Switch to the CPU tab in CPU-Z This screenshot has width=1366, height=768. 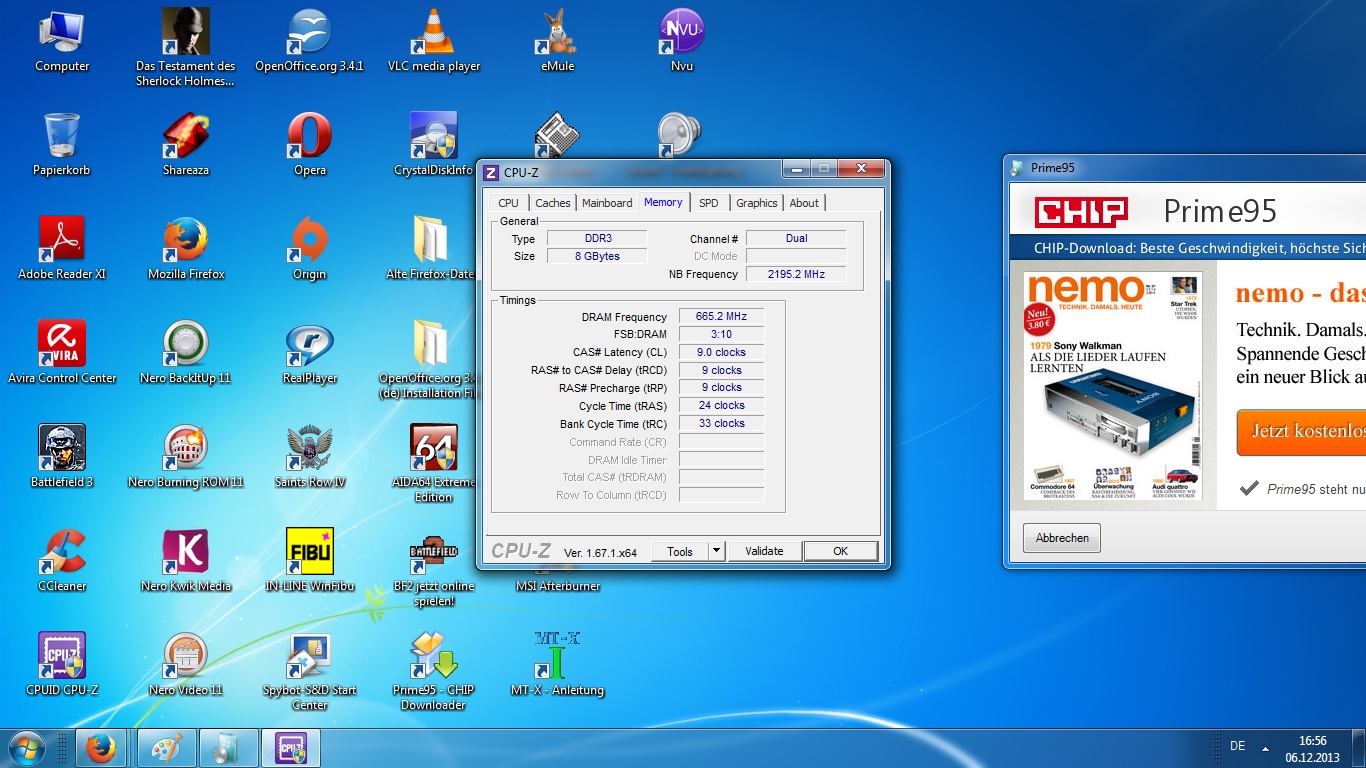(509, 203)
